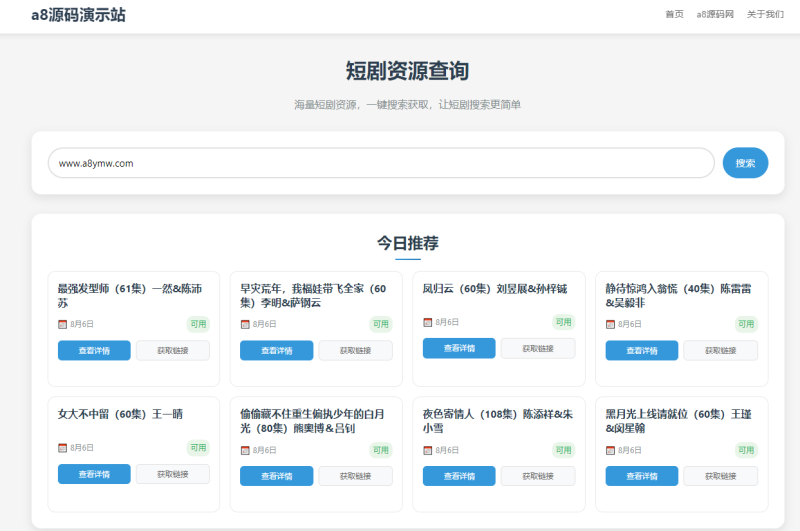This screenshot has width=800, height=531.
Task: Click 可用 badge on 偷偷藏不住 card
Action: (381, 450)
